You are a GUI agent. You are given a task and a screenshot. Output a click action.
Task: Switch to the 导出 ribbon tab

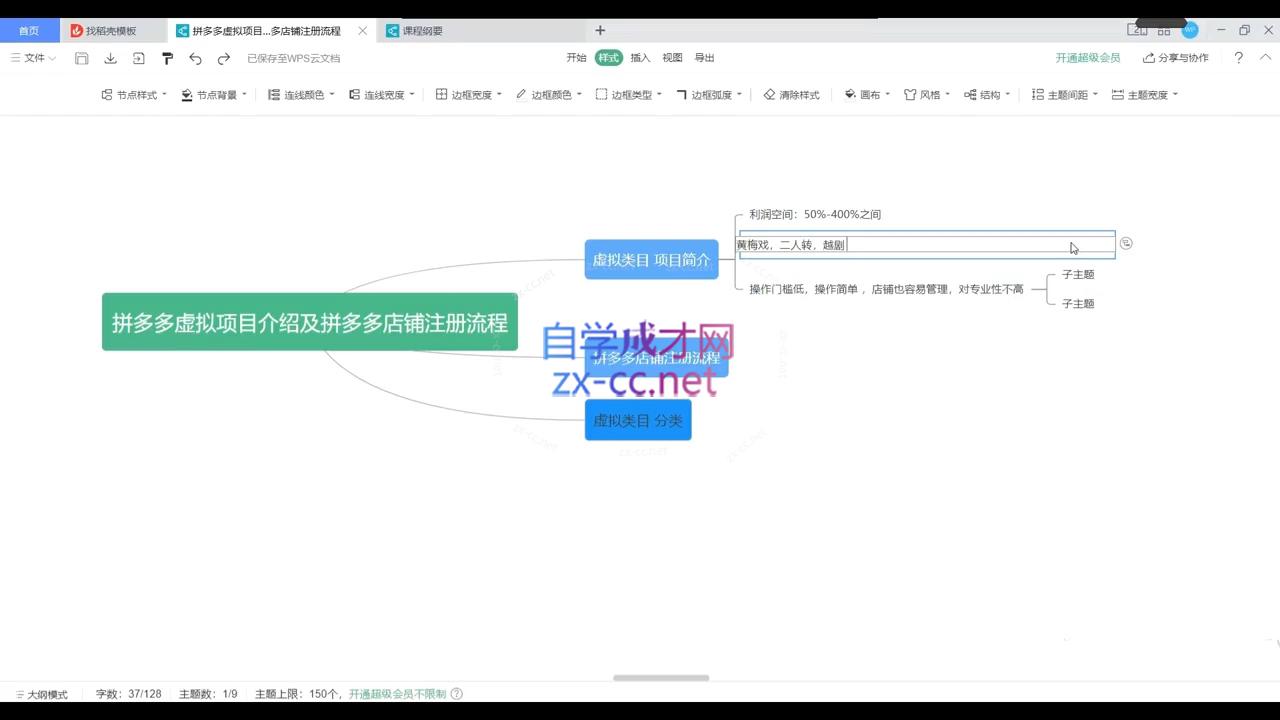click(x=704, y=58)
